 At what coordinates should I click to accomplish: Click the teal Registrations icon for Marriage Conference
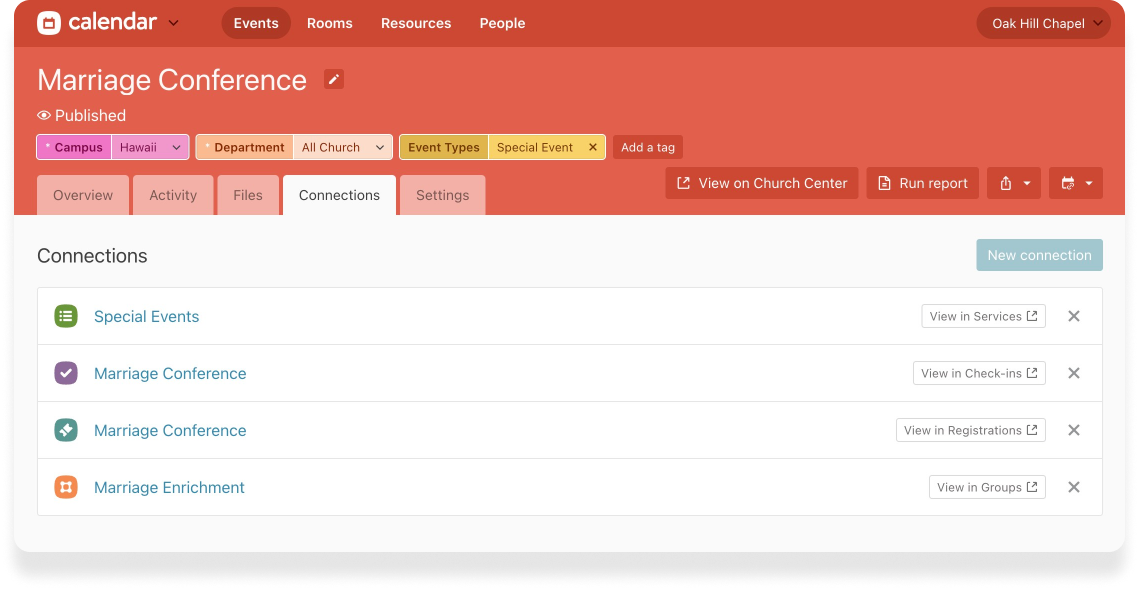tap(66, 430)
